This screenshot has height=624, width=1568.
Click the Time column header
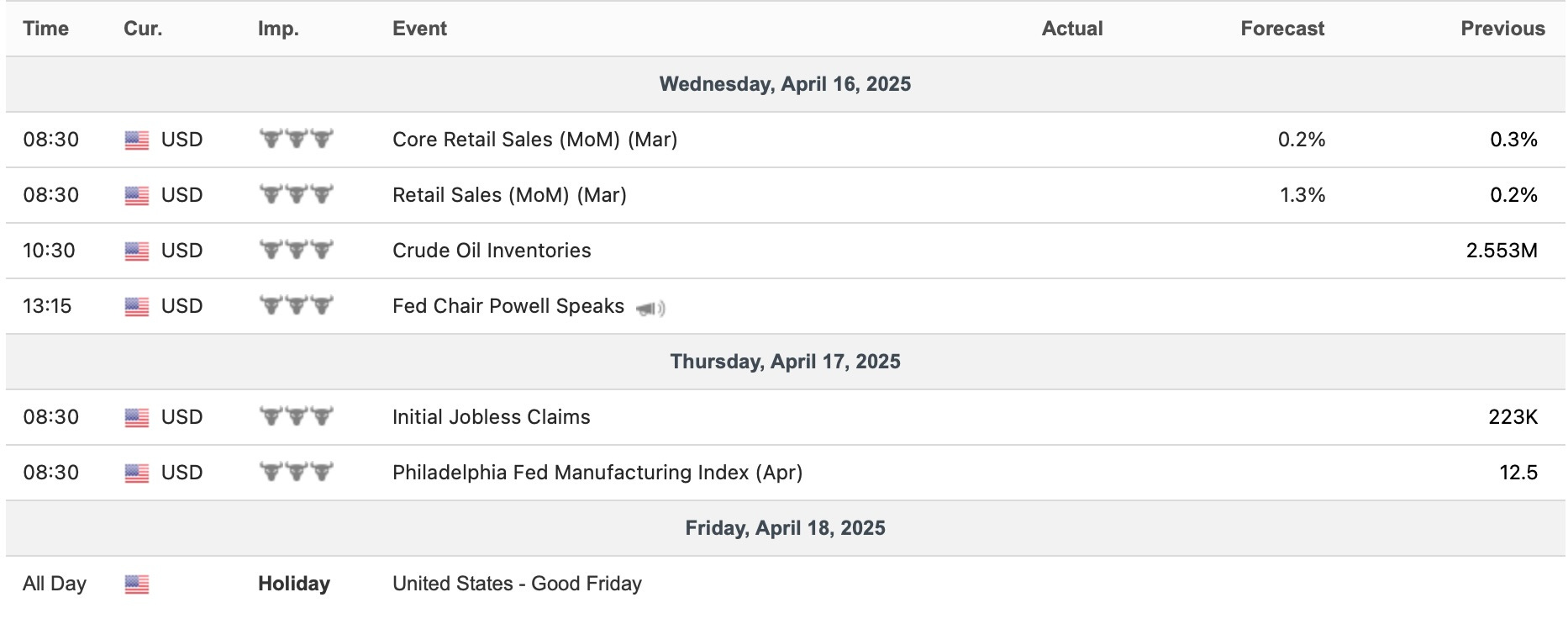pos(46,29)
